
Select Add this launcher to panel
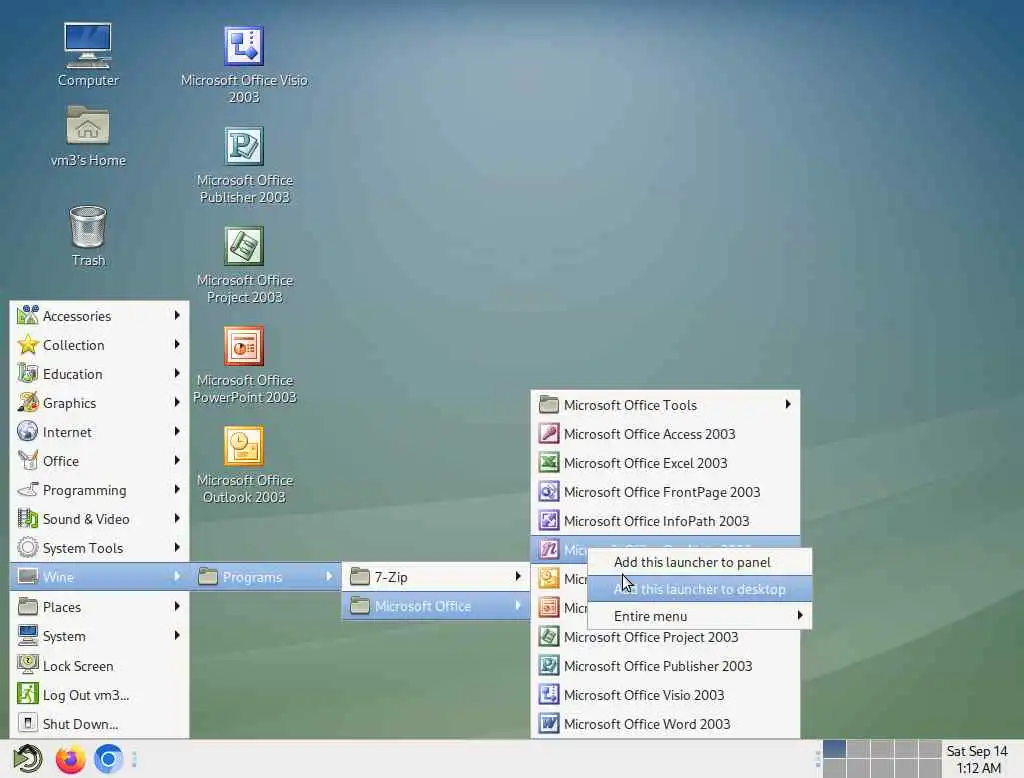(699, 562)
